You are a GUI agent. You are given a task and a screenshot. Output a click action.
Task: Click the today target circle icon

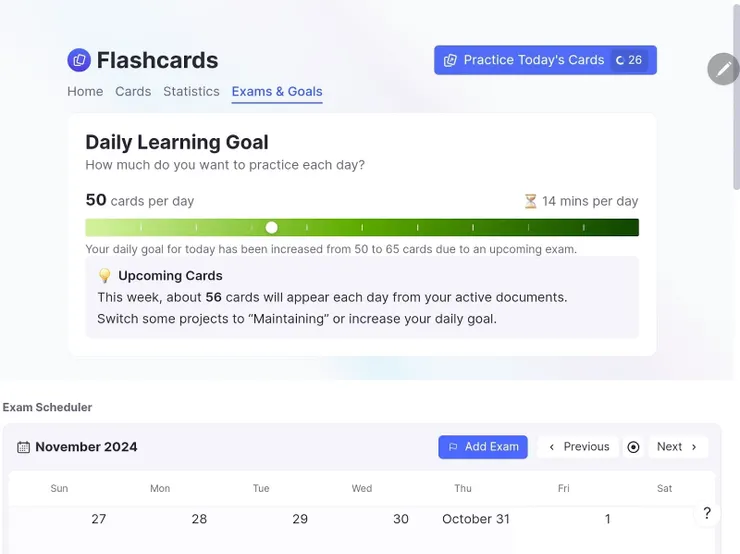(x=633, y=447)
